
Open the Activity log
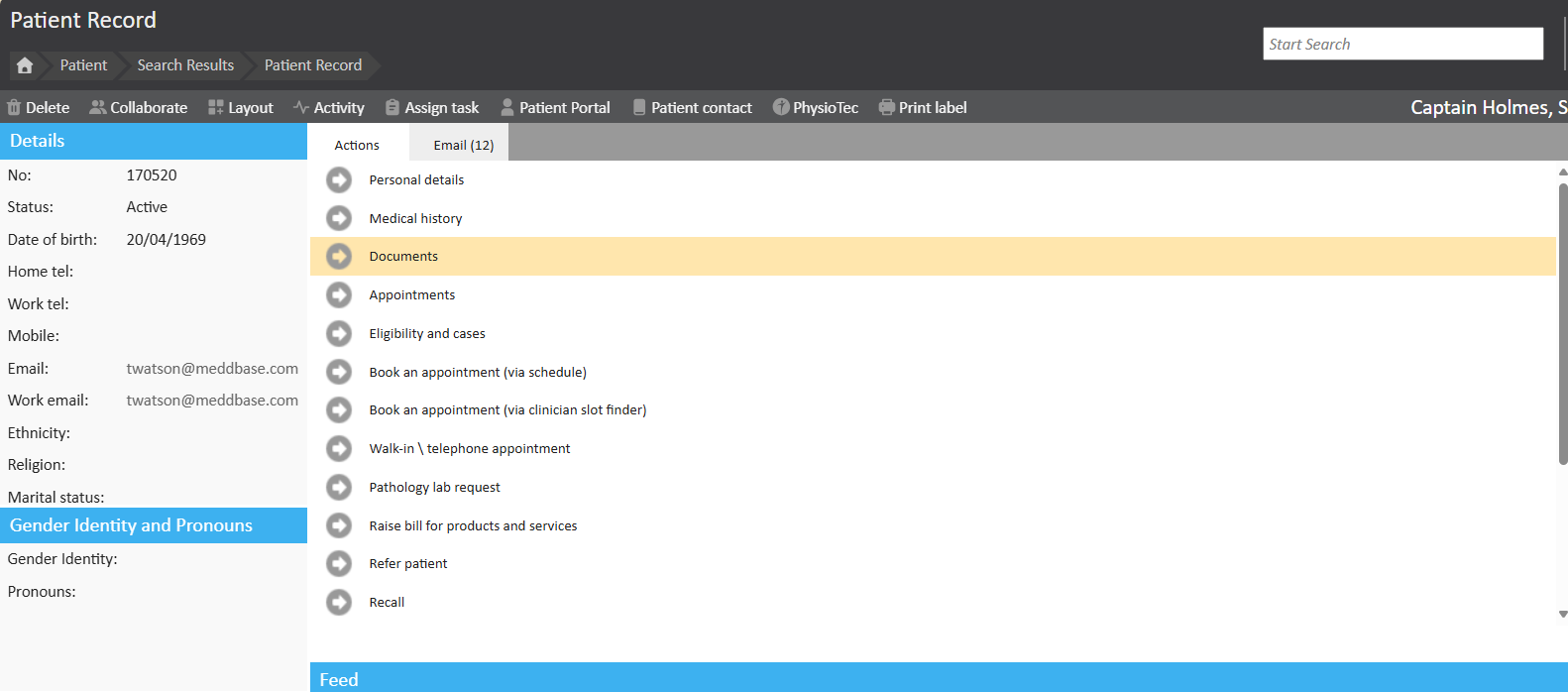pyautogui.click(x=328, y=107)
